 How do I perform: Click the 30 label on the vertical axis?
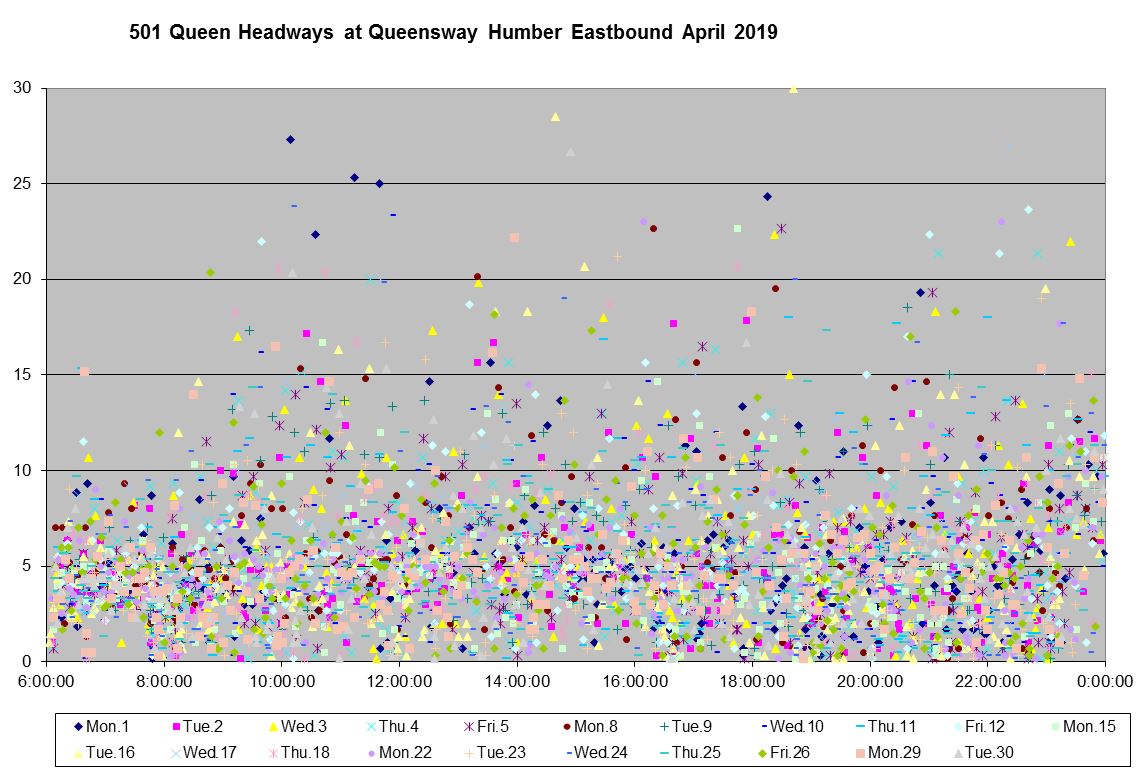[x=22, y=88]
